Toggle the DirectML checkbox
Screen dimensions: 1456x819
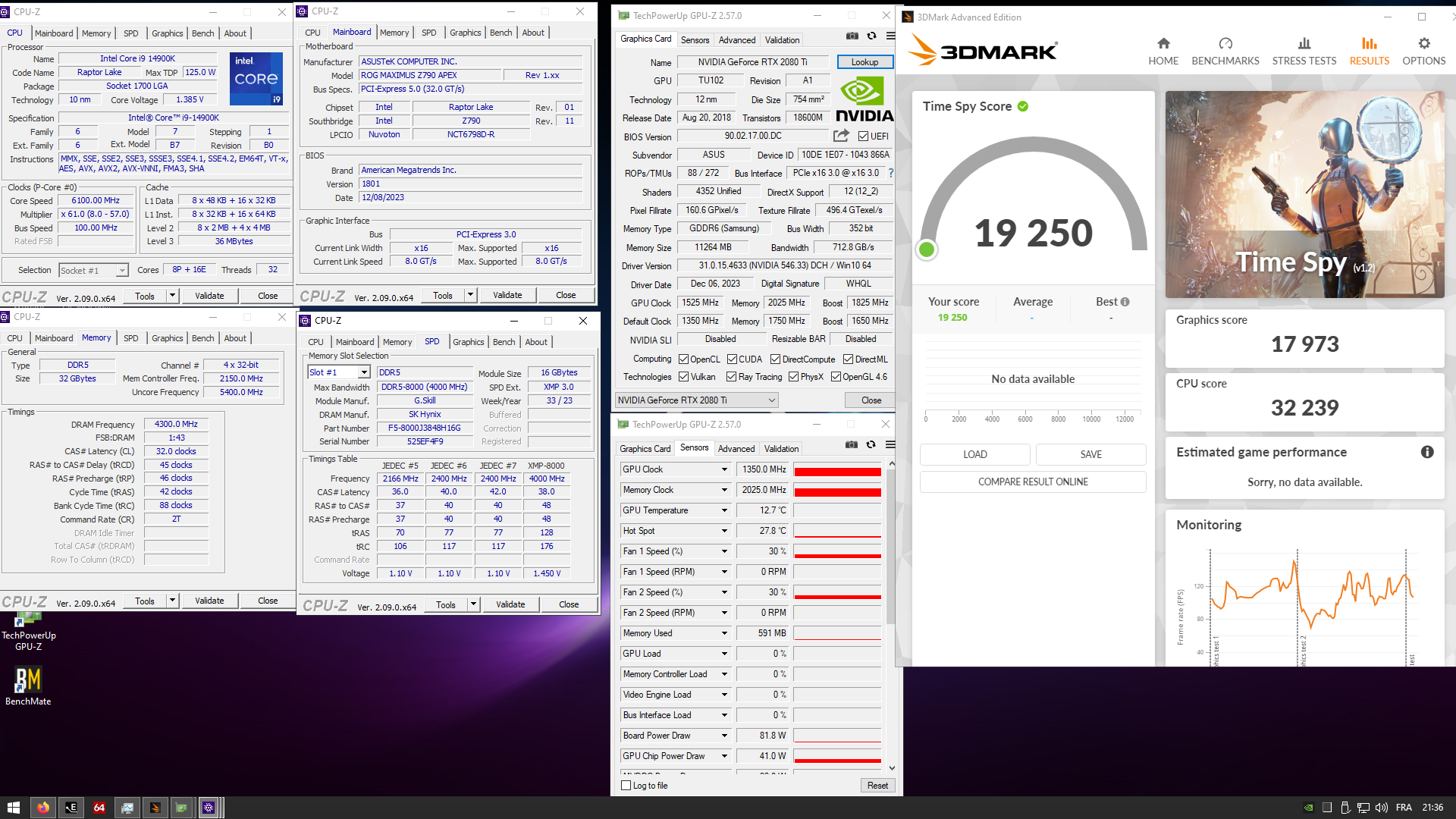click(849, 359)
